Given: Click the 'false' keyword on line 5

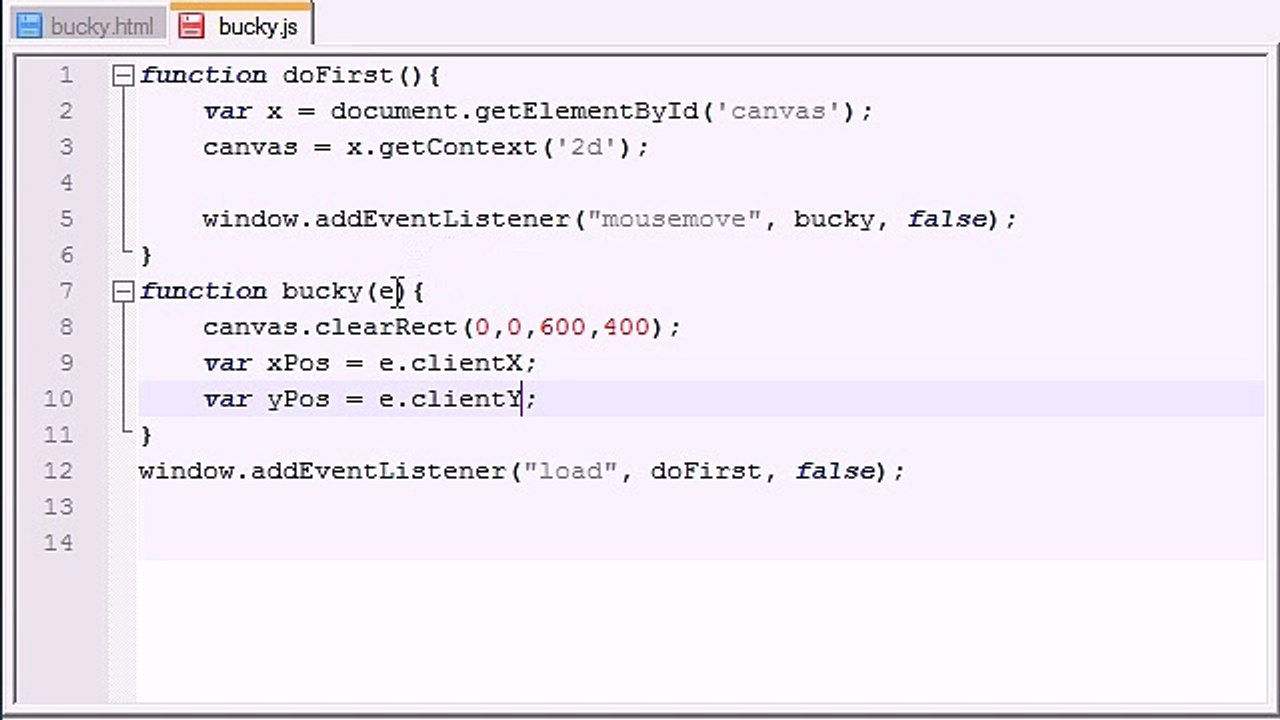Looking at the screenshot, I should pos(947,219).
